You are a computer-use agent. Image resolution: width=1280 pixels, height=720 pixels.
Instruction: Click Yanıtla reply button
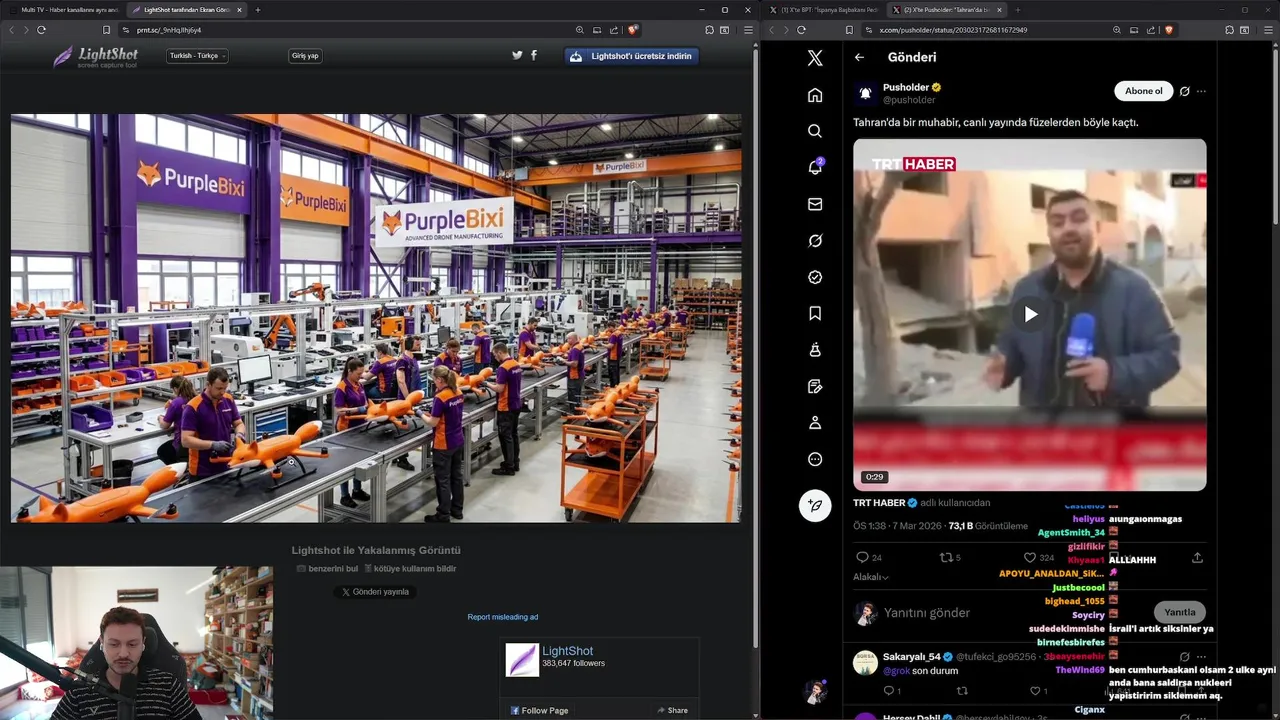(x=1179, y=612)
